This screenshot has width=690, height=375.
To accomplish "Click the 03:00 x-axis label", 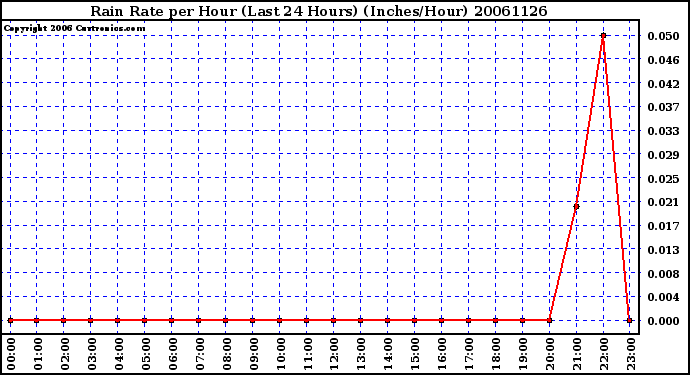I will pos(92,354).
